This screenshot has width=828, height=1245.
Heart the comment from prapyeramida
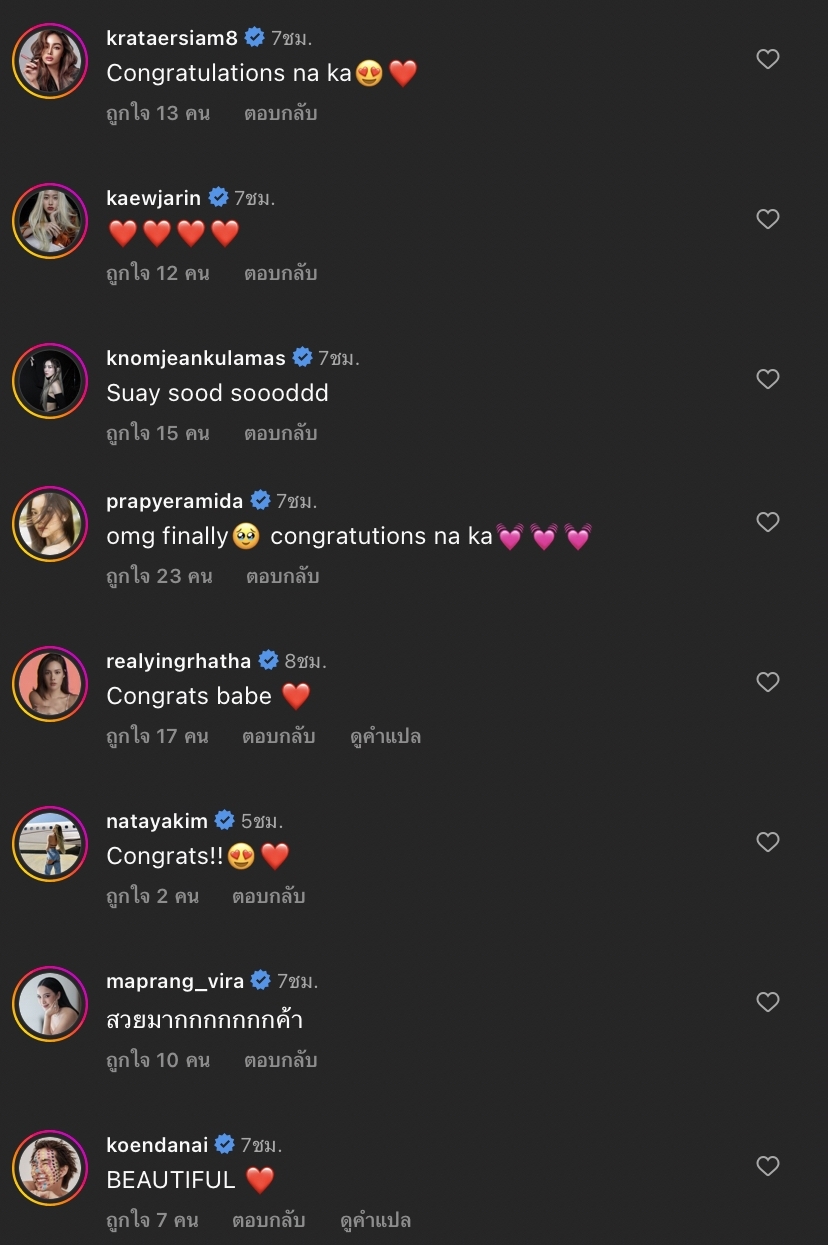pos(767,523)
